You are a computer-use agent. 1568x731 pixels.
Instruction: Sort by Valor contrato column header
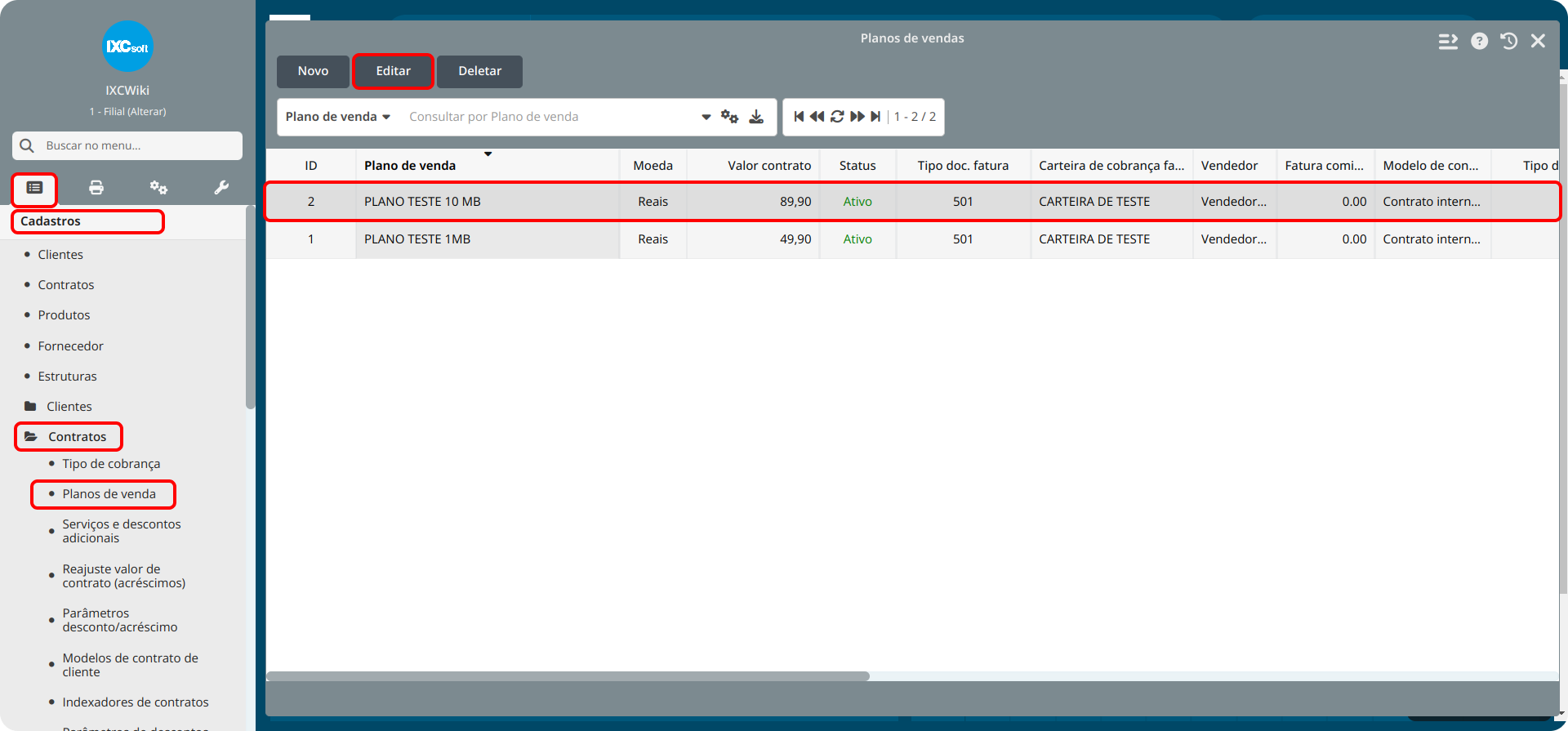(753, 166)
